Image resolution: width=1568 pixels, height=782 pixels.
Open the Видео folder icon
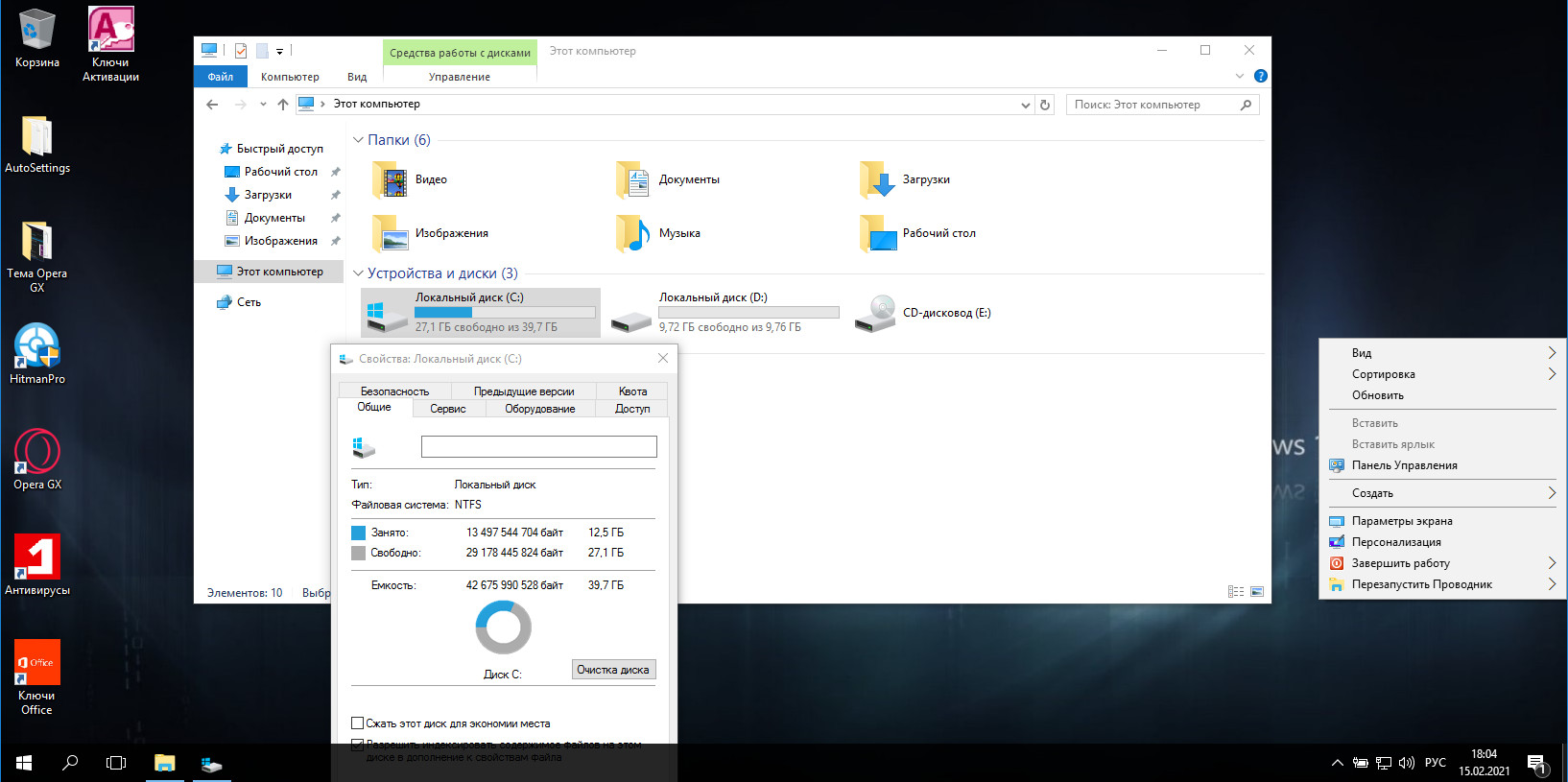tap(391, 179)
